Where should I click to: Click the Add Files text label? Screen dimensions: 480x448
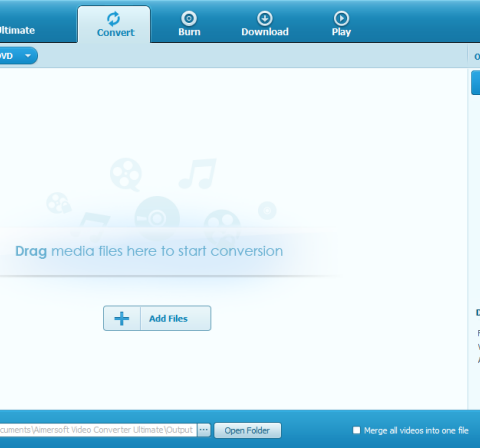168,319
